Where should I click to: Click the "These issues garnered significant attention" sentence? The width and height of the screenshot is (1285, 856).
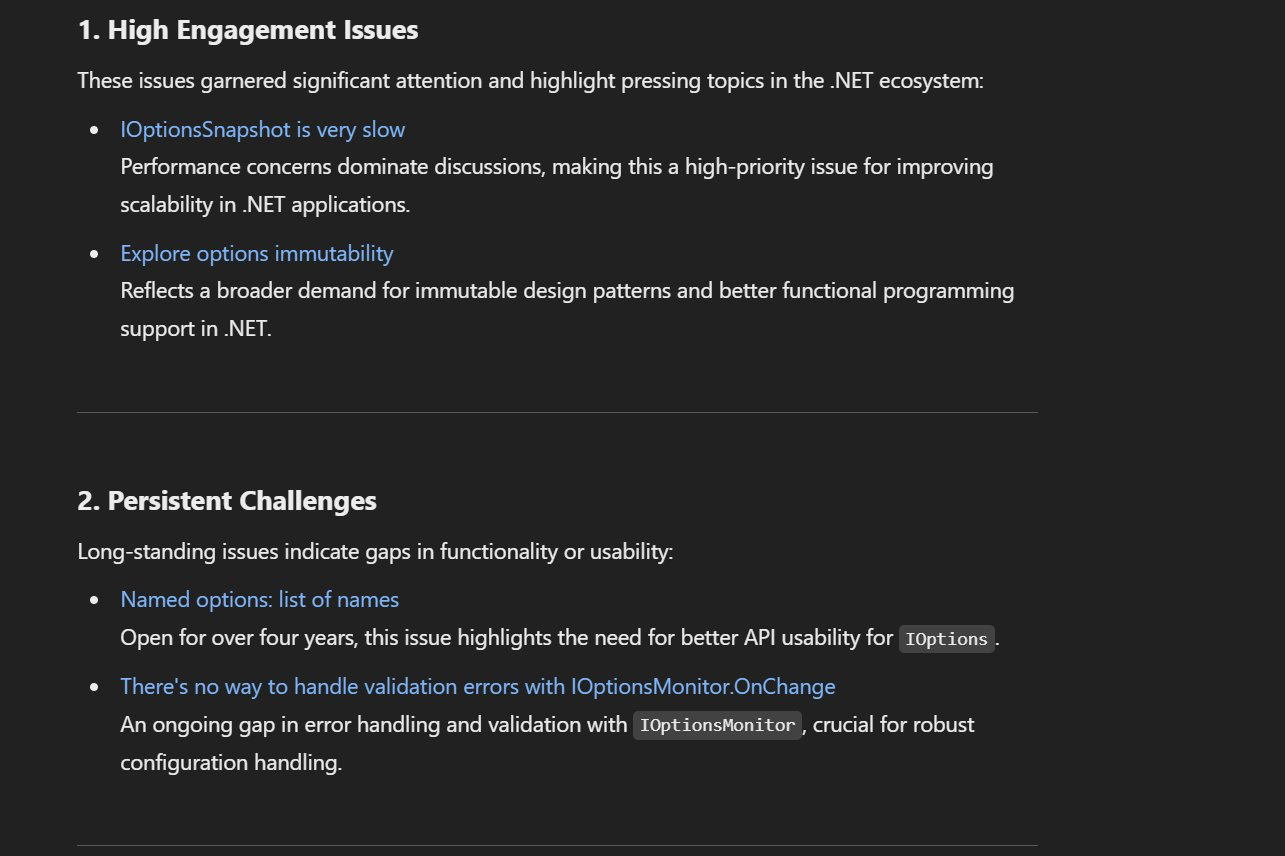530,80
